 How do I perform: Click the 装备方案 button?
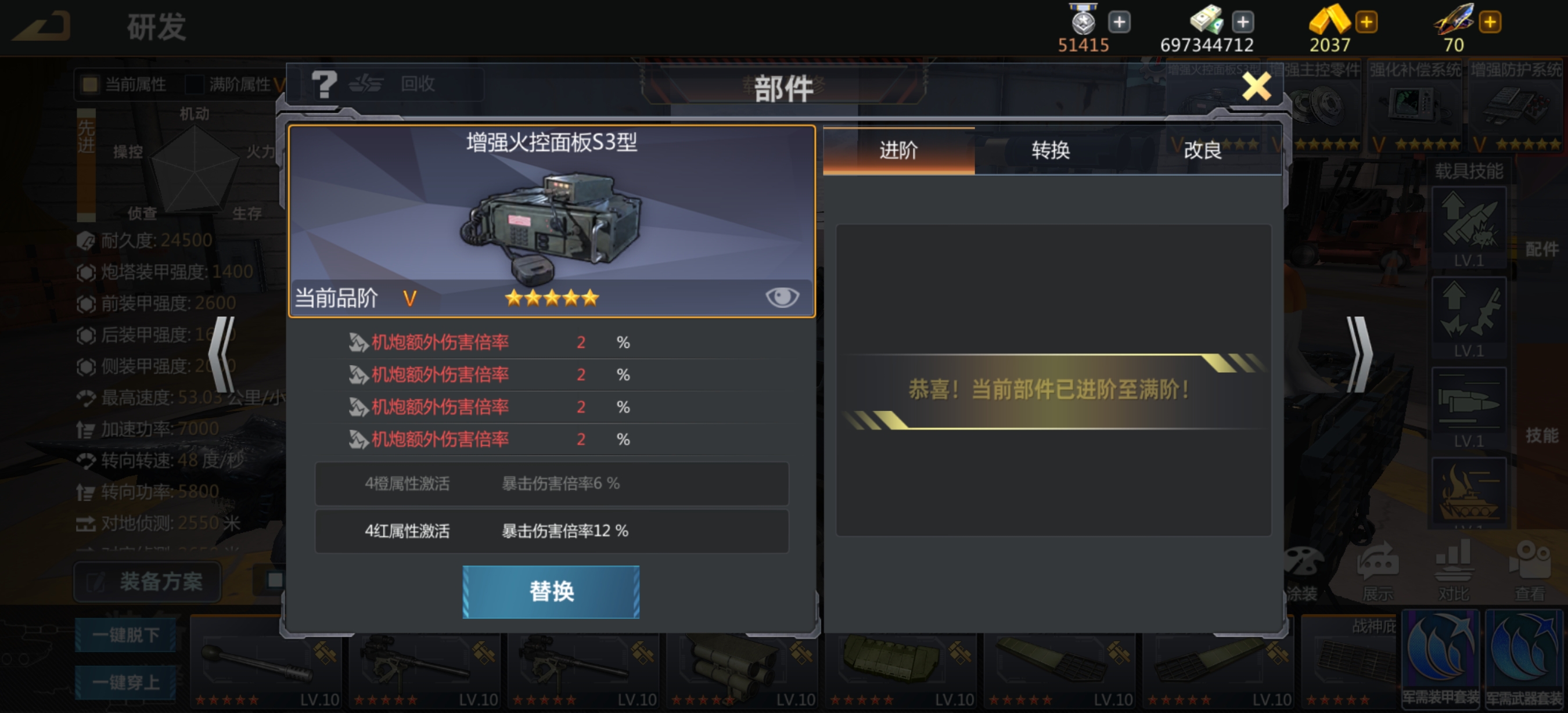(x=148, y=582)
